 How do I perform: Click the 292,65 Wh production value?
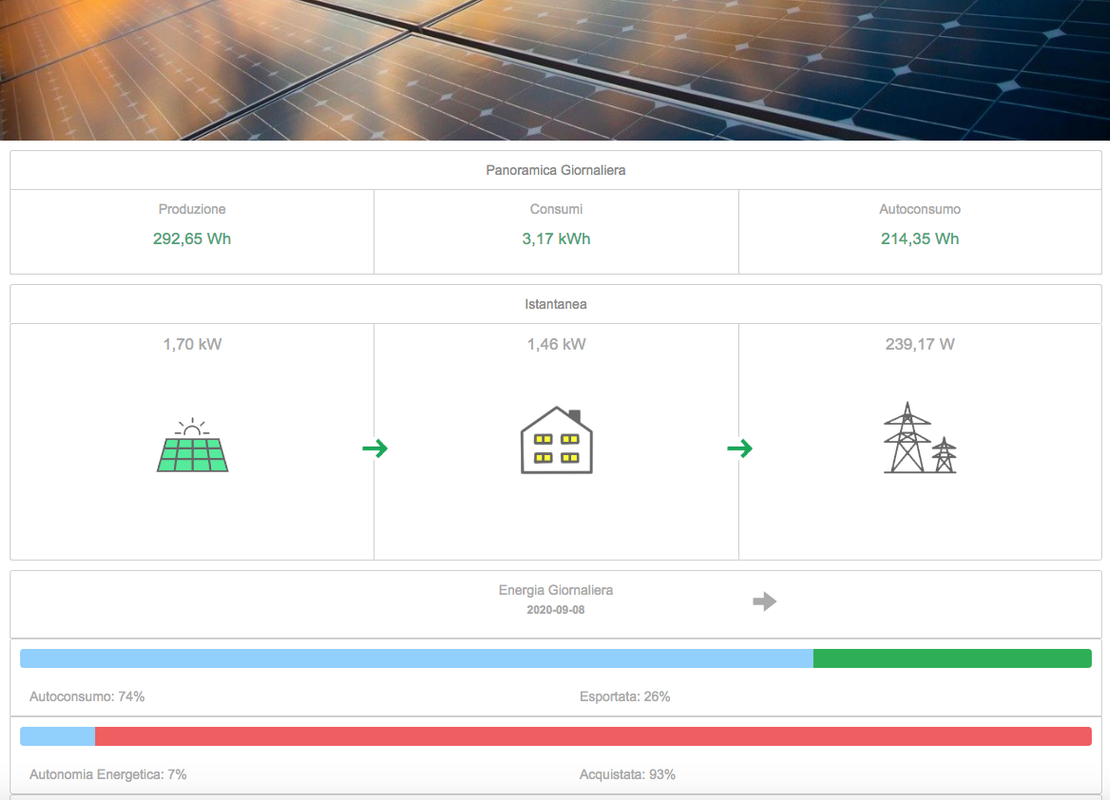coord(192,239)
